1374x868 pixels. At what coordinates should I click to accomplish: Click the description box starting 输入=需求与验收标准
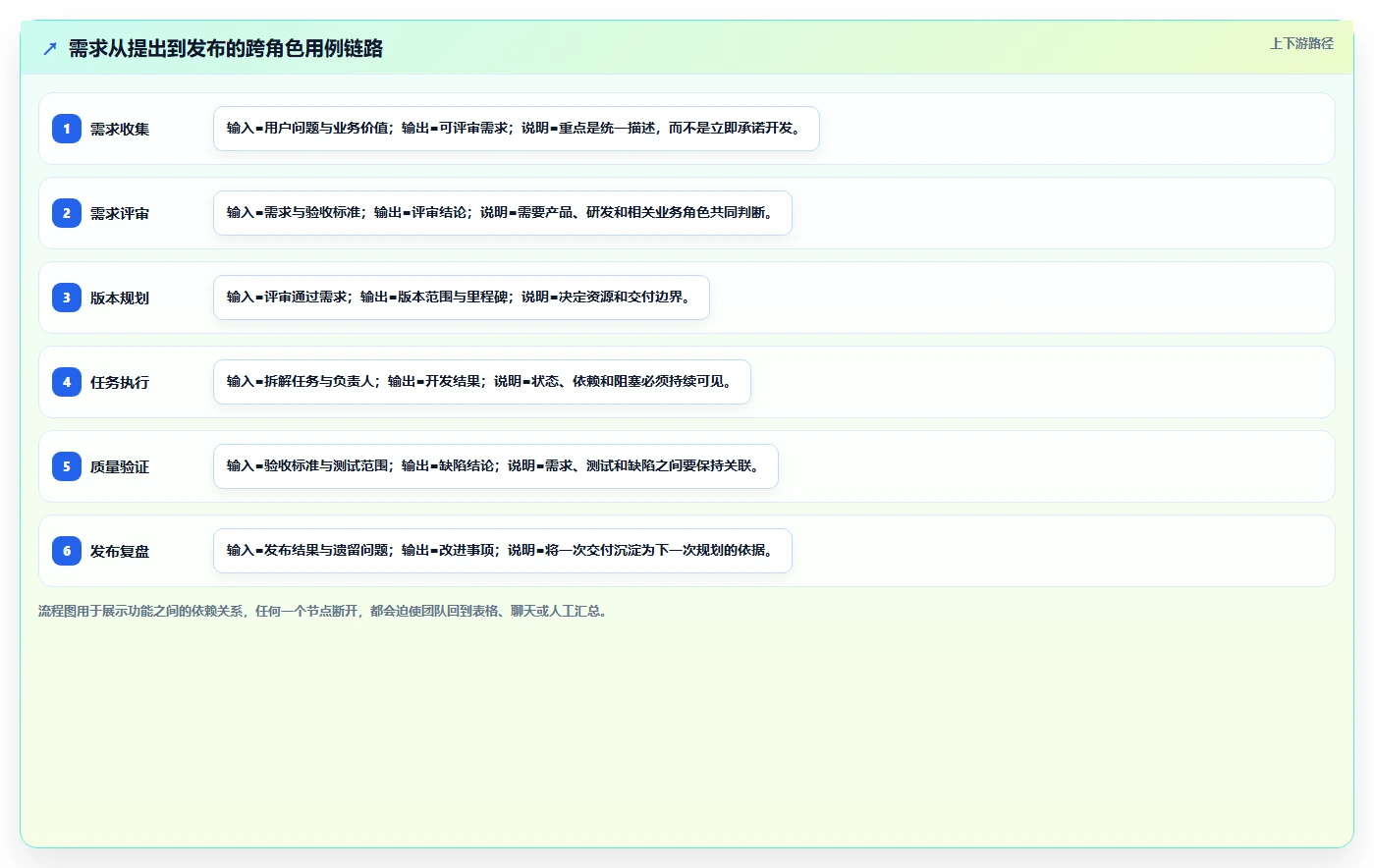[x=503, y=213]
